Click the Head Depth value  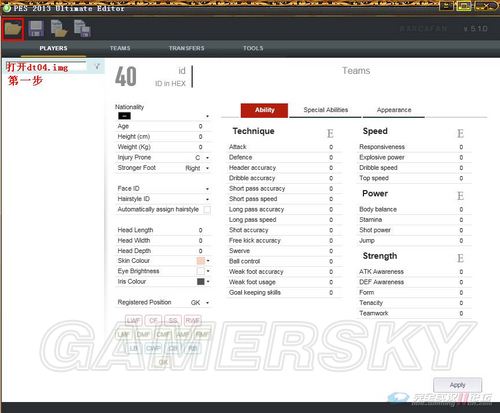click(200, 251)
